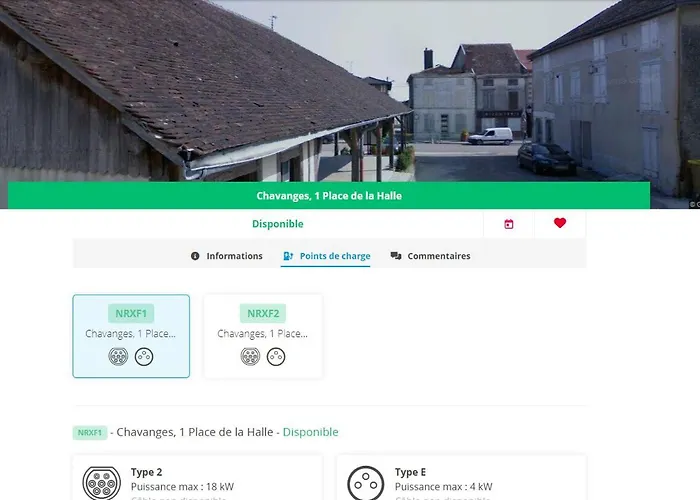Click Type E connector icon in NRXF2 card
Screen dimensions: 700x500
(x=276, y=357)
